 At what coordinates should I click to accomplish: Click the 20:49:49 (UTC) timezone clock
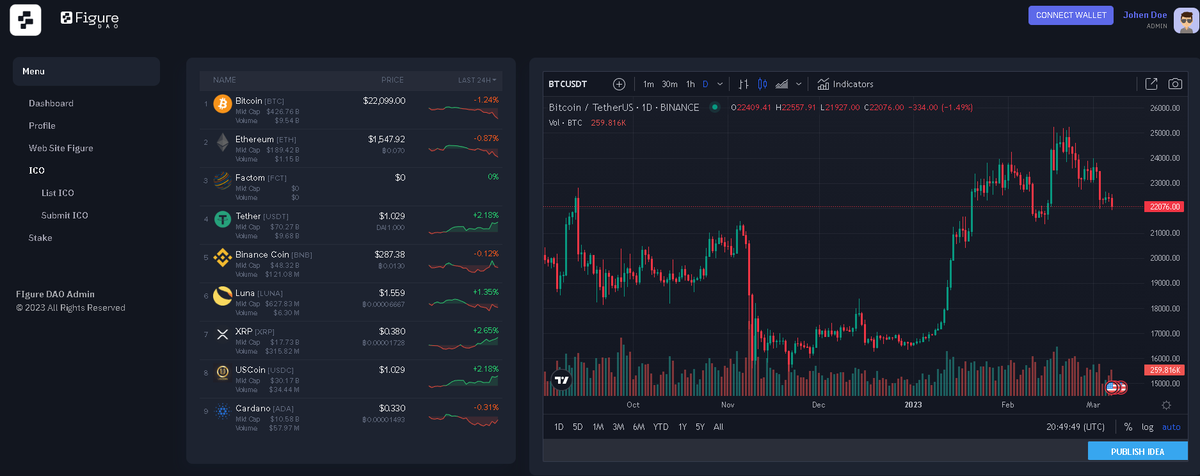click(1076, 427)
